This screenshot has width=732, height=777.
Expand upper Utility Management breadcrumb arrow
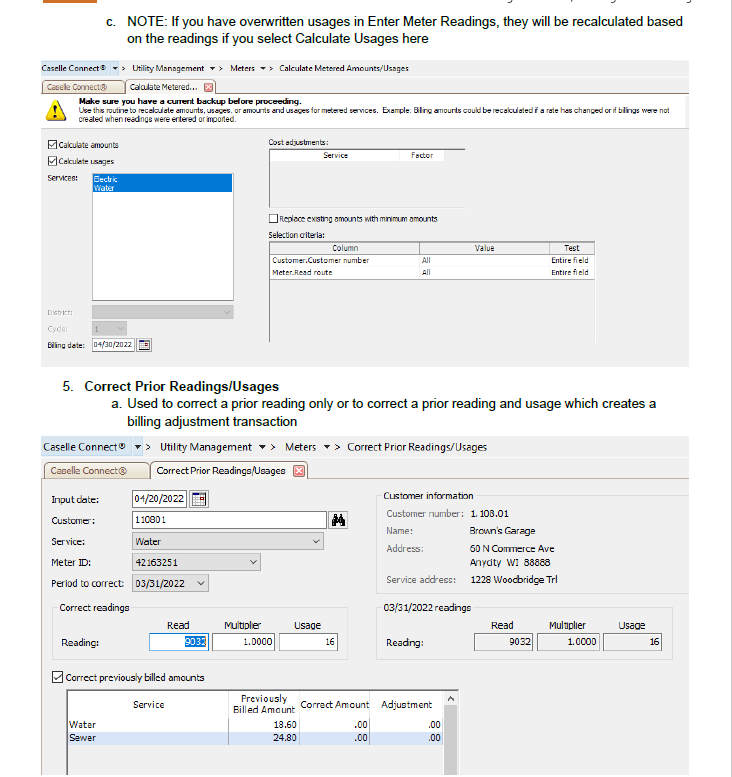point(212,68)
